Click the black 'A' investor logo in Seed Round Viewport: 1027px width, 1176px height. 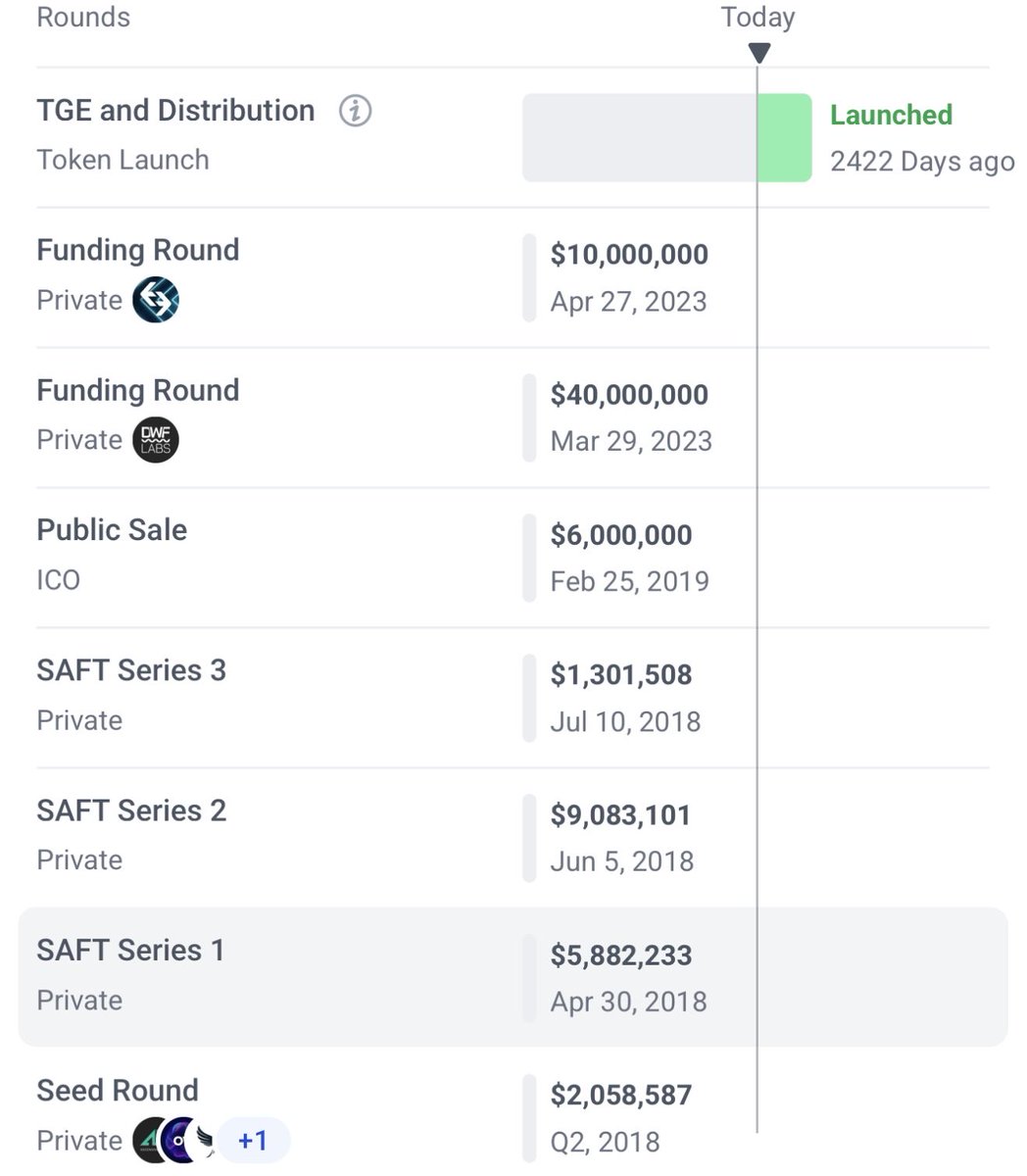[x=150, y=1140]
